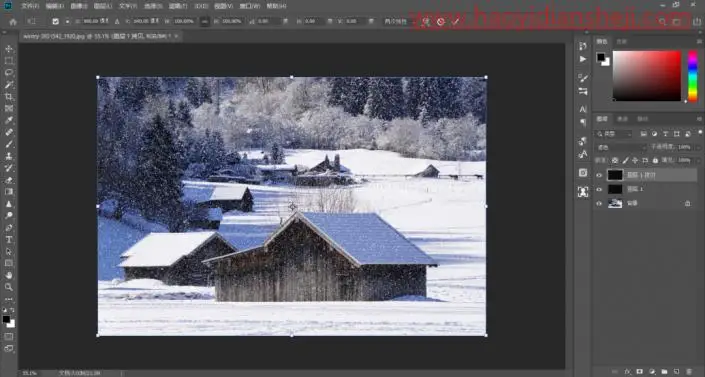Select the Frame tool

[x=9, y=108]
